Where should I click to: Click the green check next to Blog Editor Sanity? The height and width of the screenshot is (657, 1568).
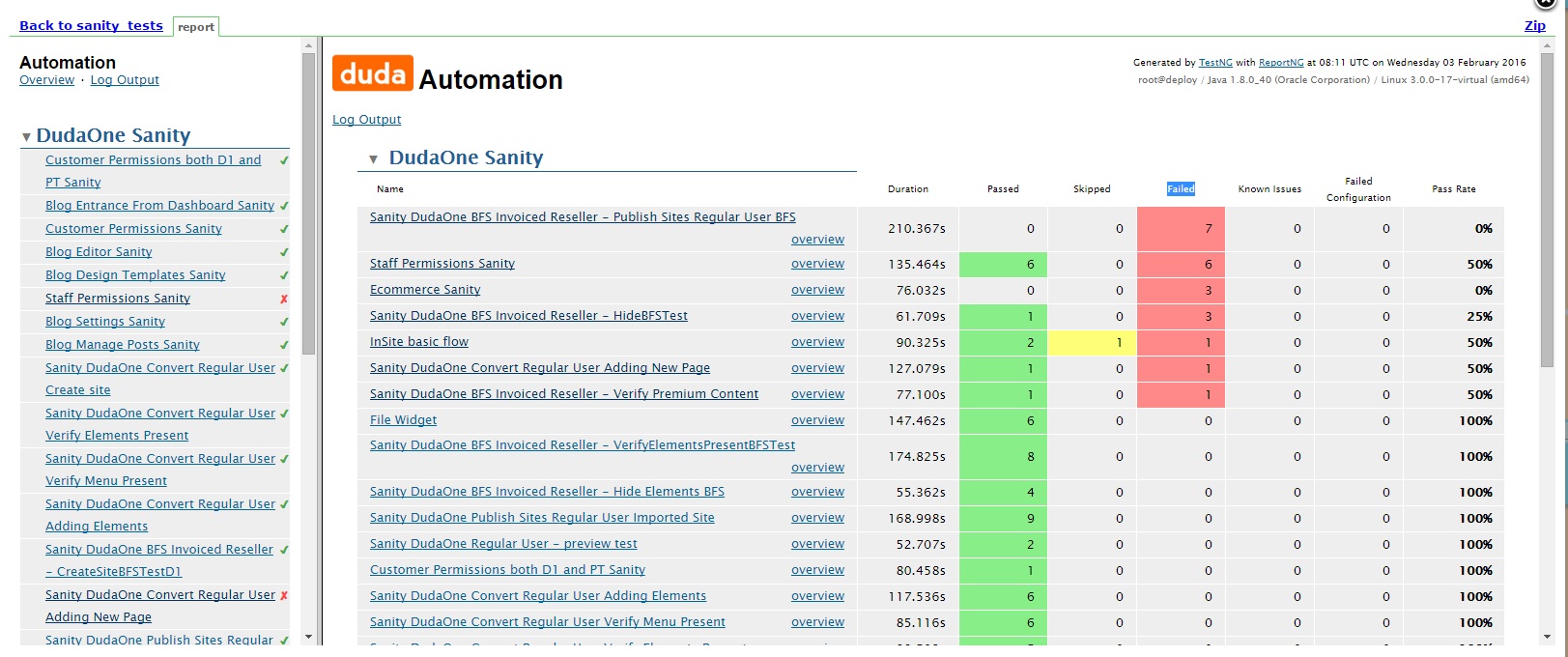point(284,252)
